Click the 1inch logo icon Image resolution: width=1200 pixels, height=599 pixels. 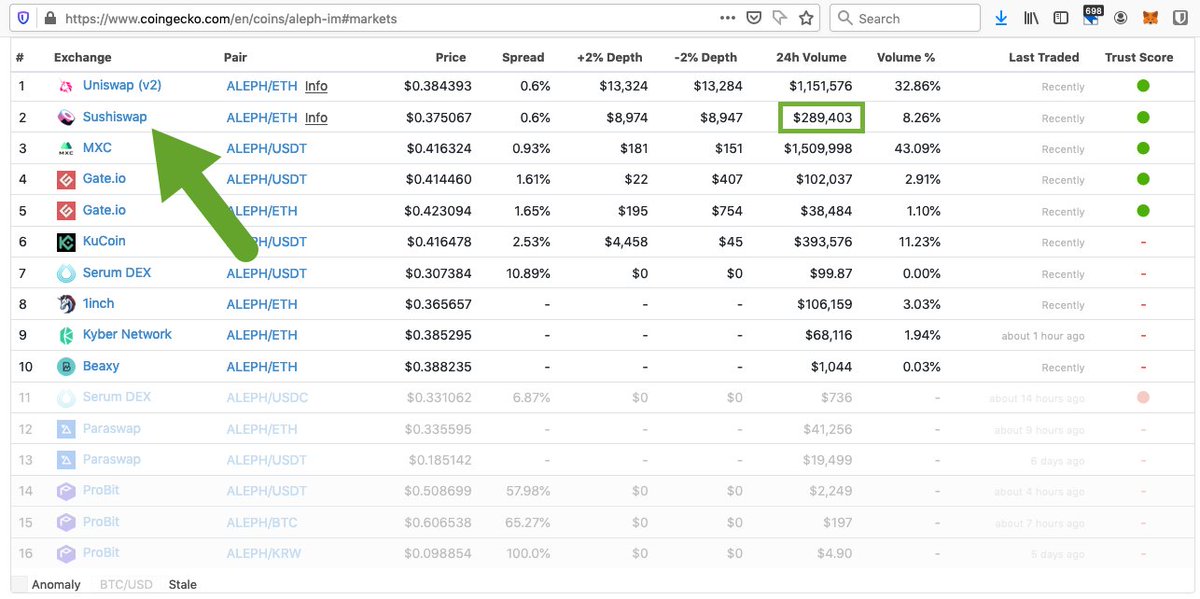pos(66,304)
